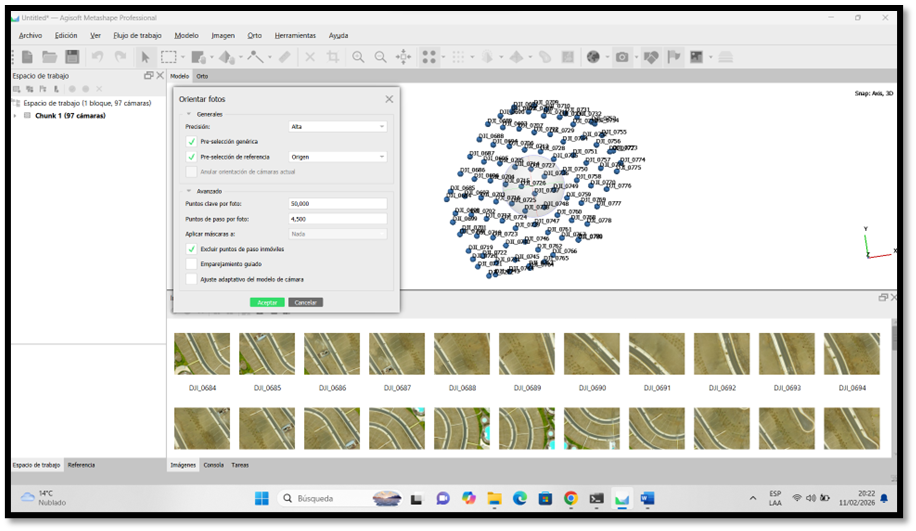
Task: Toggle the show cameras icon
Action: click(x=622, y=57)
